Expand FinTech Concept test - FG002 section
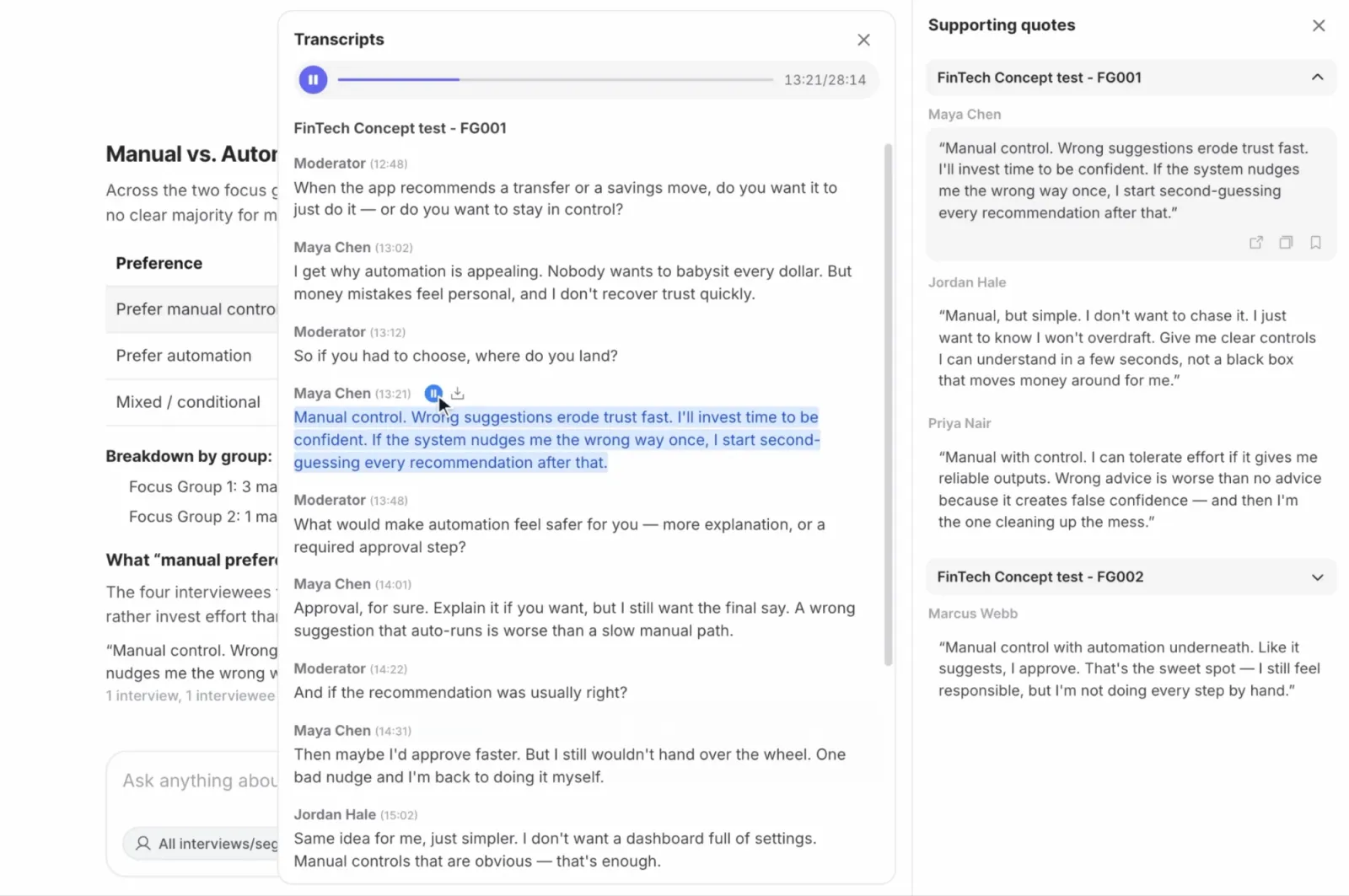1349x896 pixels. coord(1317,577)
